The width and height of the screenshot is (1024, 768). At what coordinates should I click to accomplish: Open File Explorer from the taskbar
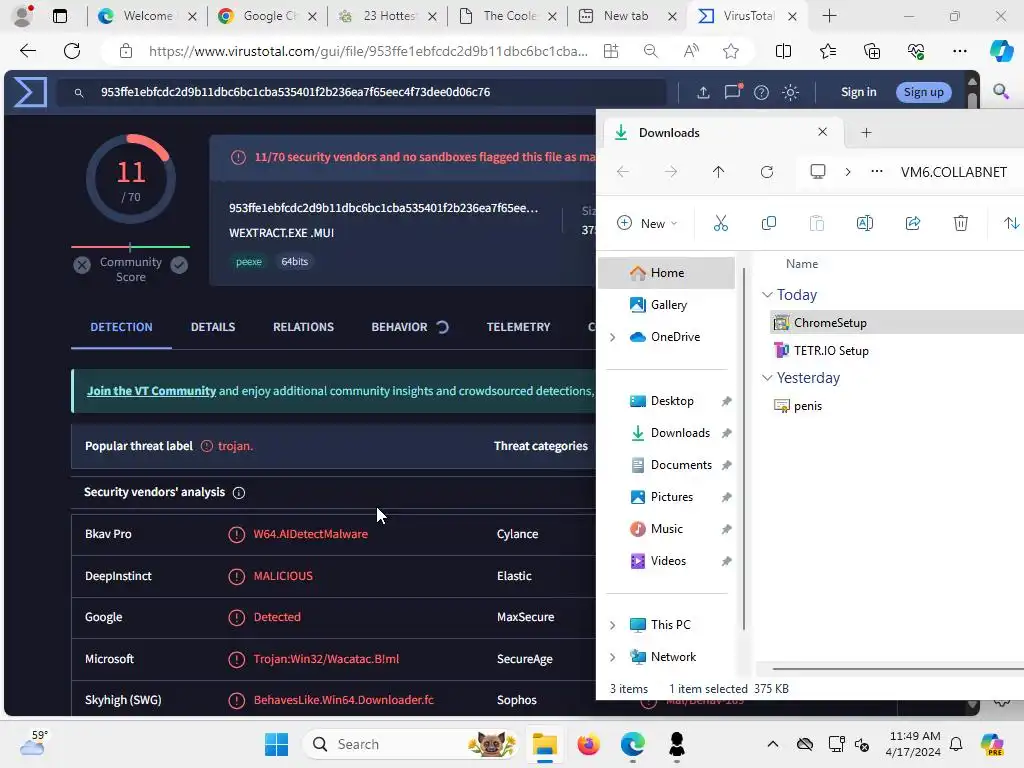pos(544,744)
